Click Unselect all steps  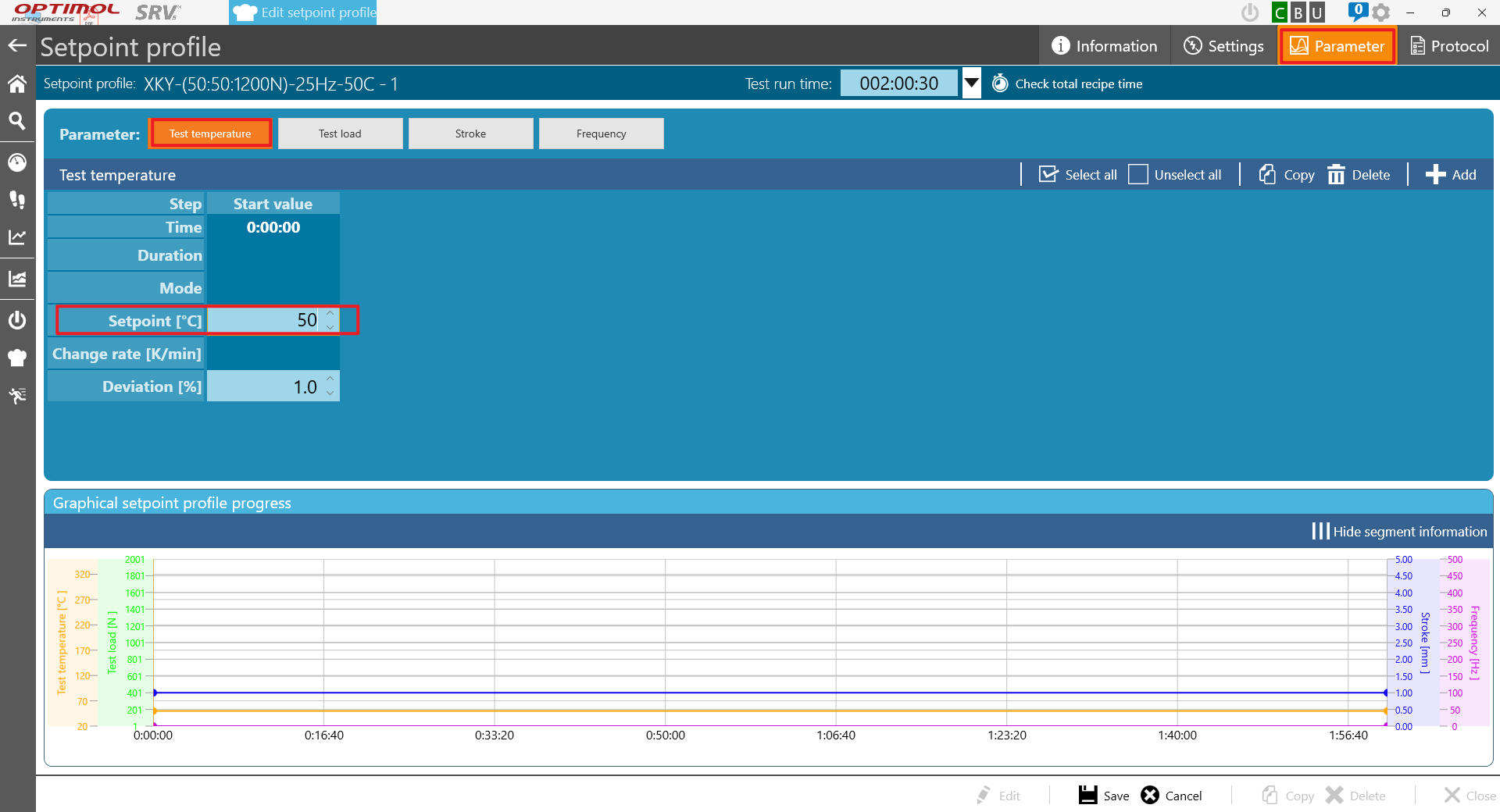tap(1175, 175)
